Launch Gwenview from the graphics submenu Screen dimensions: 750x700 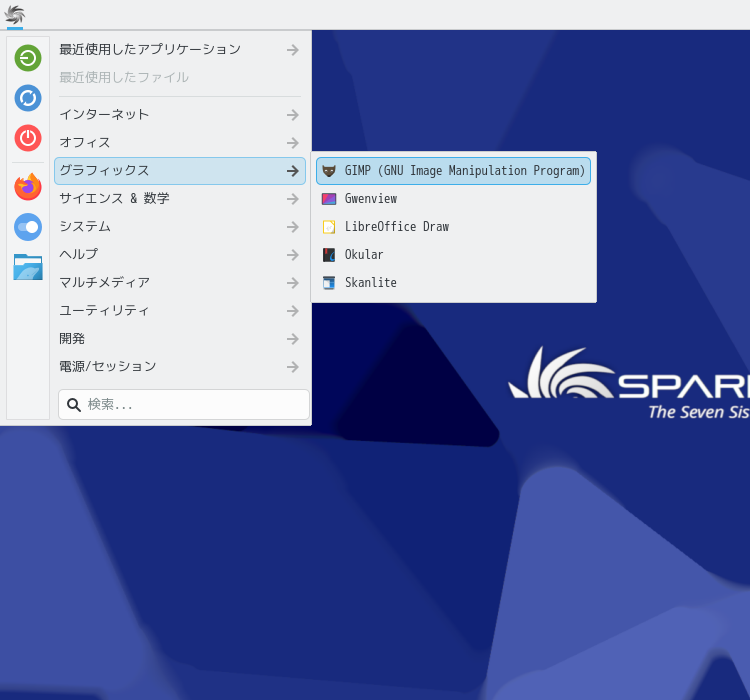453,199
